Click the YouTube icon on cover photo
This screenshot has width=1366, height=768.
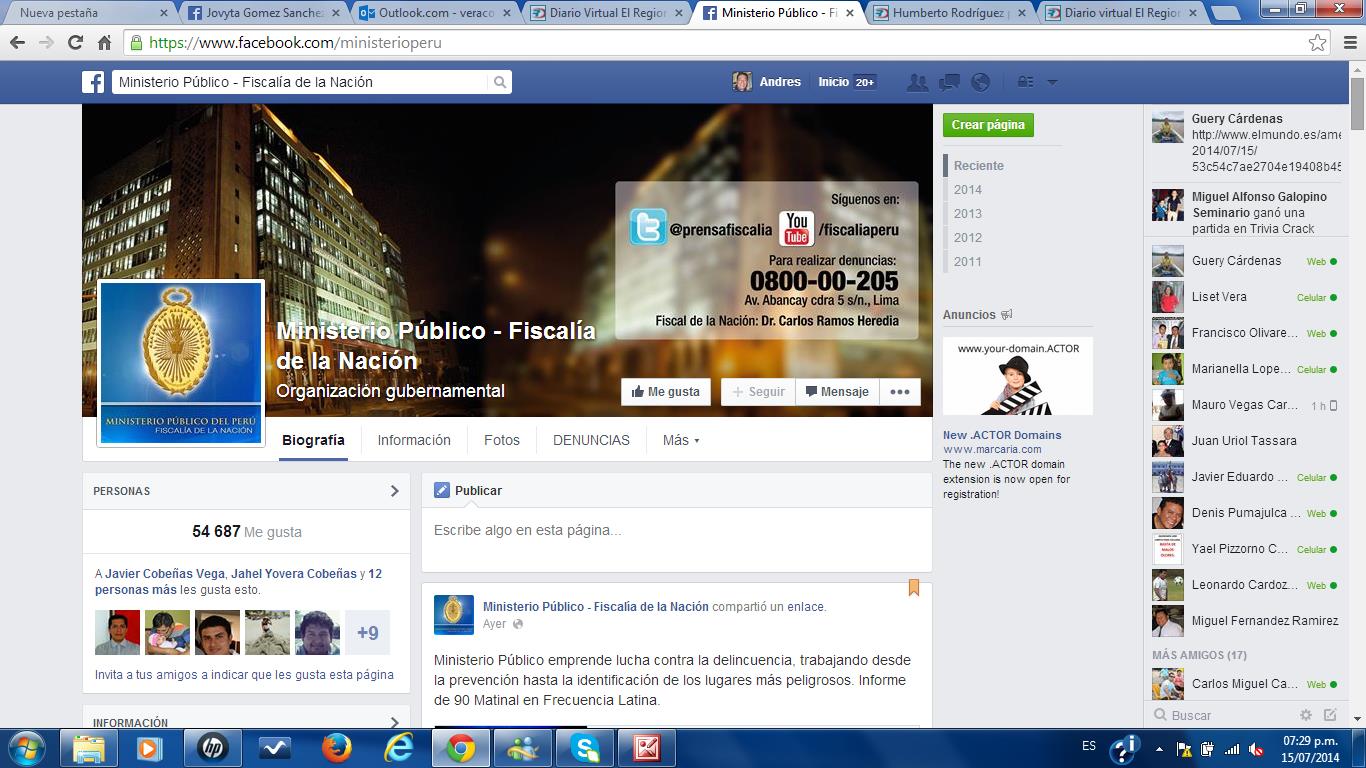click(796, 228)
